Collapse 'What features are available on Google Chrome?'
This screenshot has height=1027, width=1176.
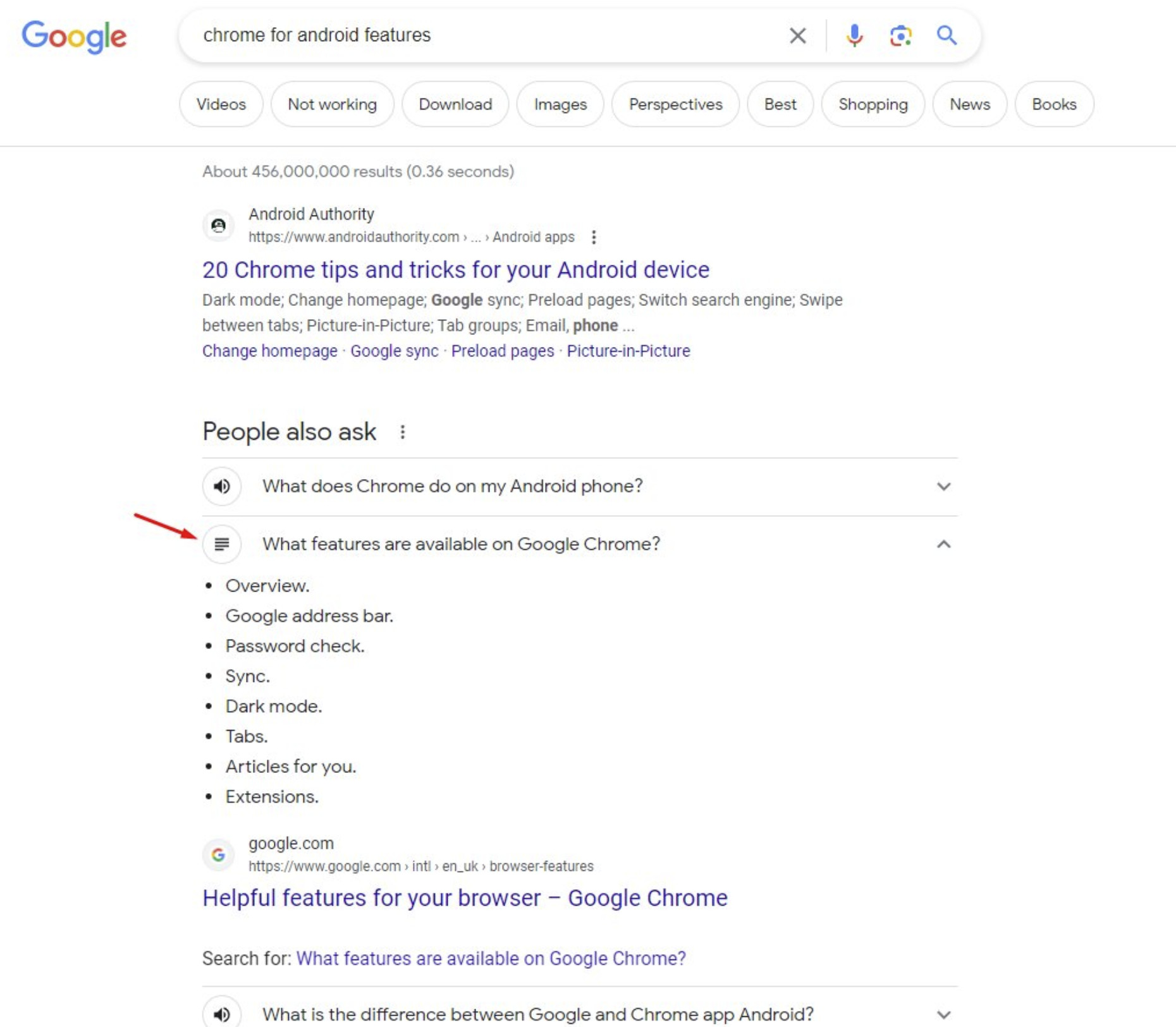click(944, 544)
